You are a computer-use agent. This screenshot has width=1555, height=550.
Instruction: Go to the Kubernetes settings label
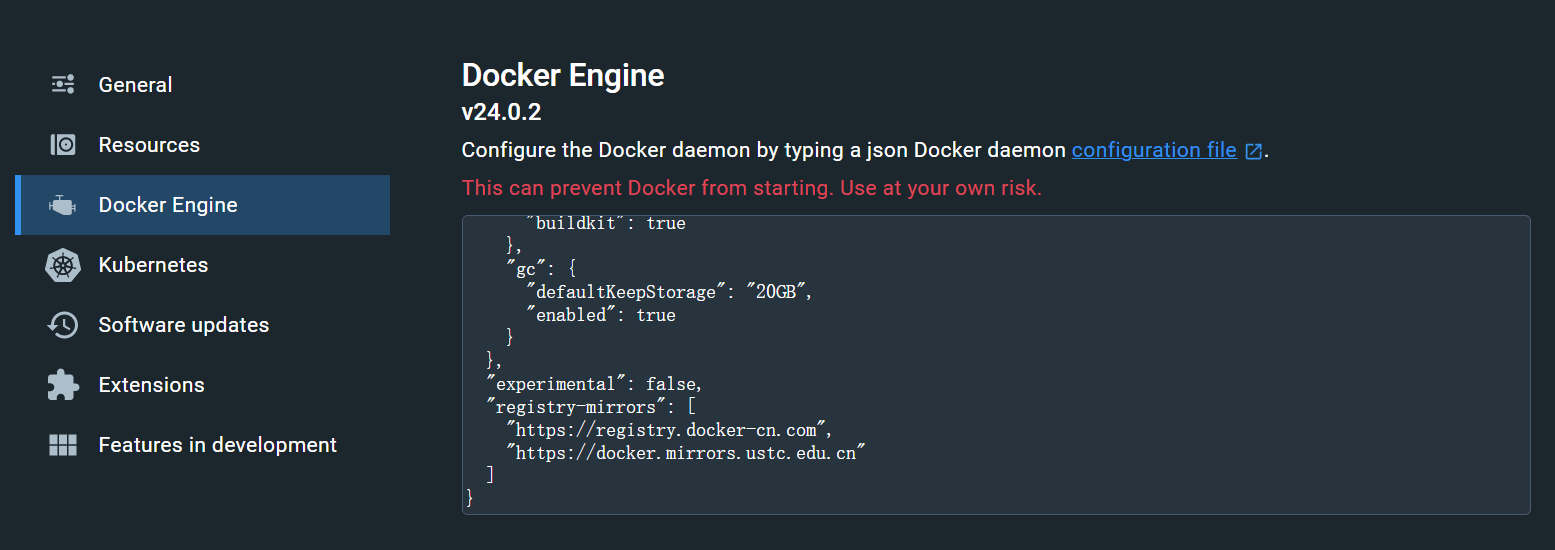coord(153,265)
